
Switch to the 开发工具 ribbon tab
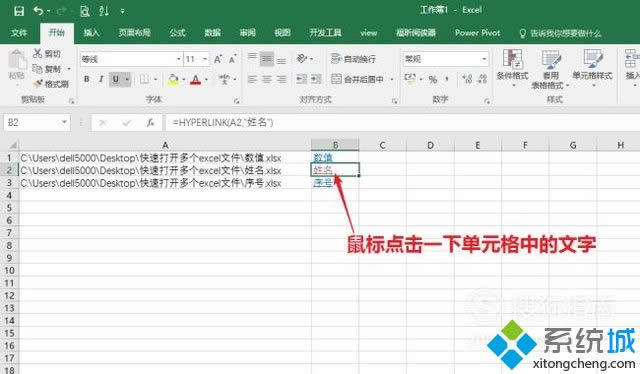click(325, 33)
